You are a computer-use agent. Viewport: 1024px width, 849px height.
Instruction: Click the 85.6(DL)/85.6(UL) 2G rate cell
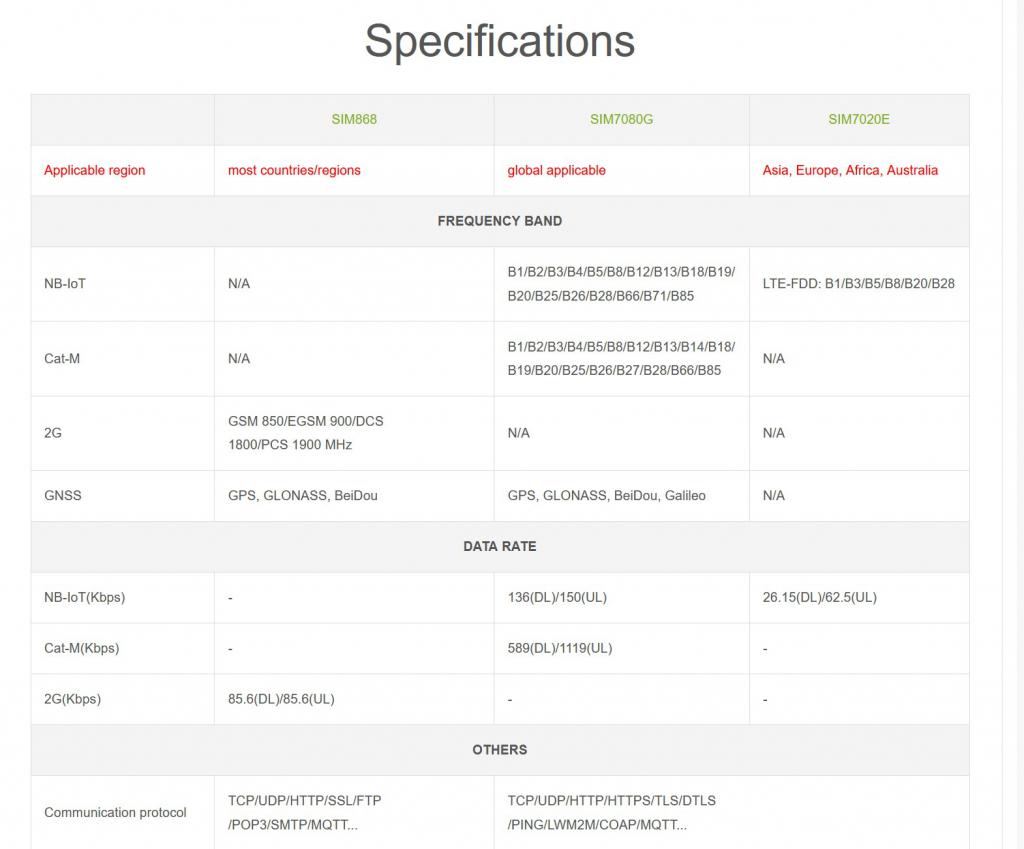click(x=281, y=699)
